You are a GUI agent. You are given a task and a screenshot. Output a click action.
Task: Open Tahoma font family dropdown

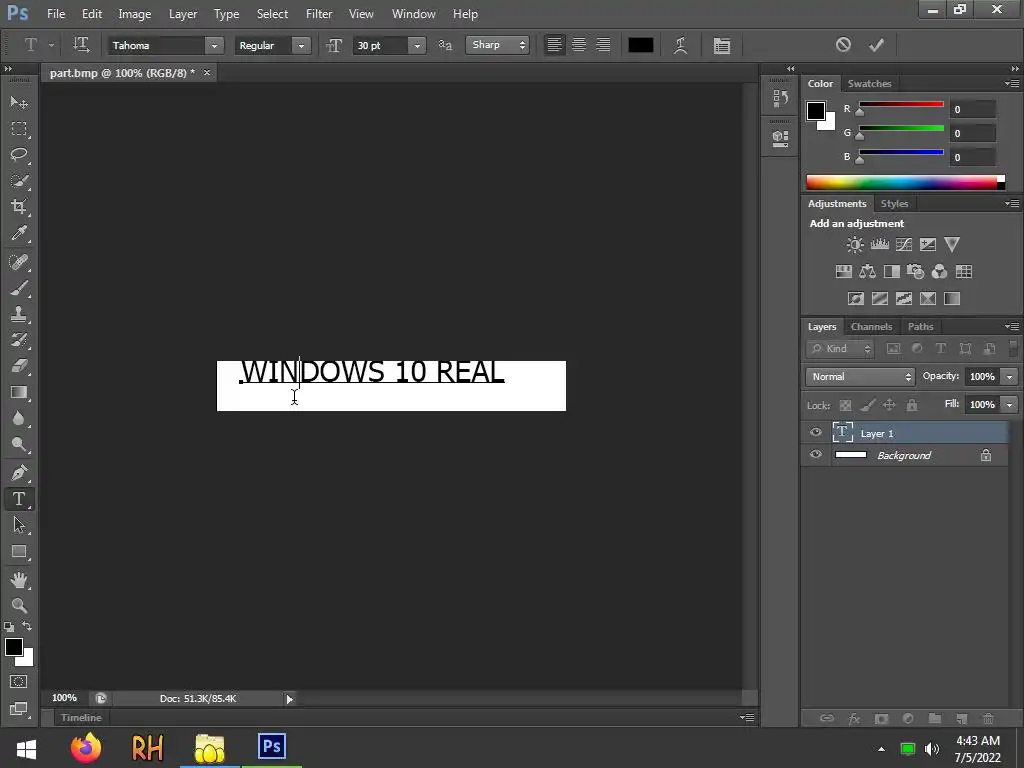coord(214,46)
